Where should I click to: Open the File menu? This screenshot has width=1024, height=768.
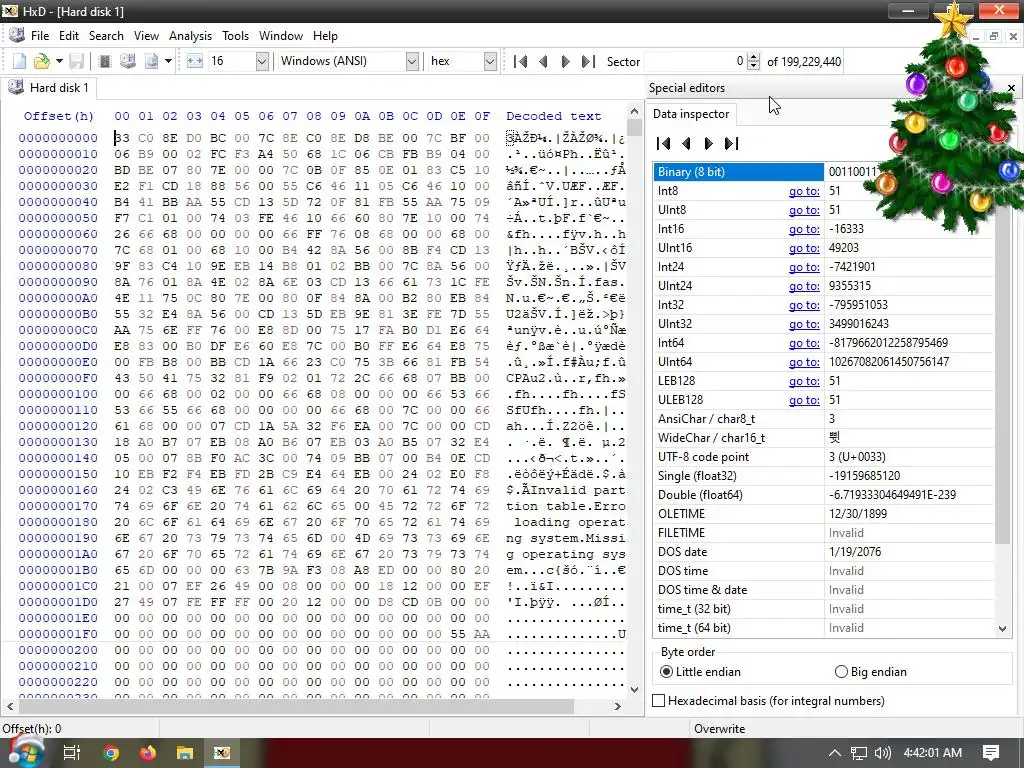coord(40,36)
